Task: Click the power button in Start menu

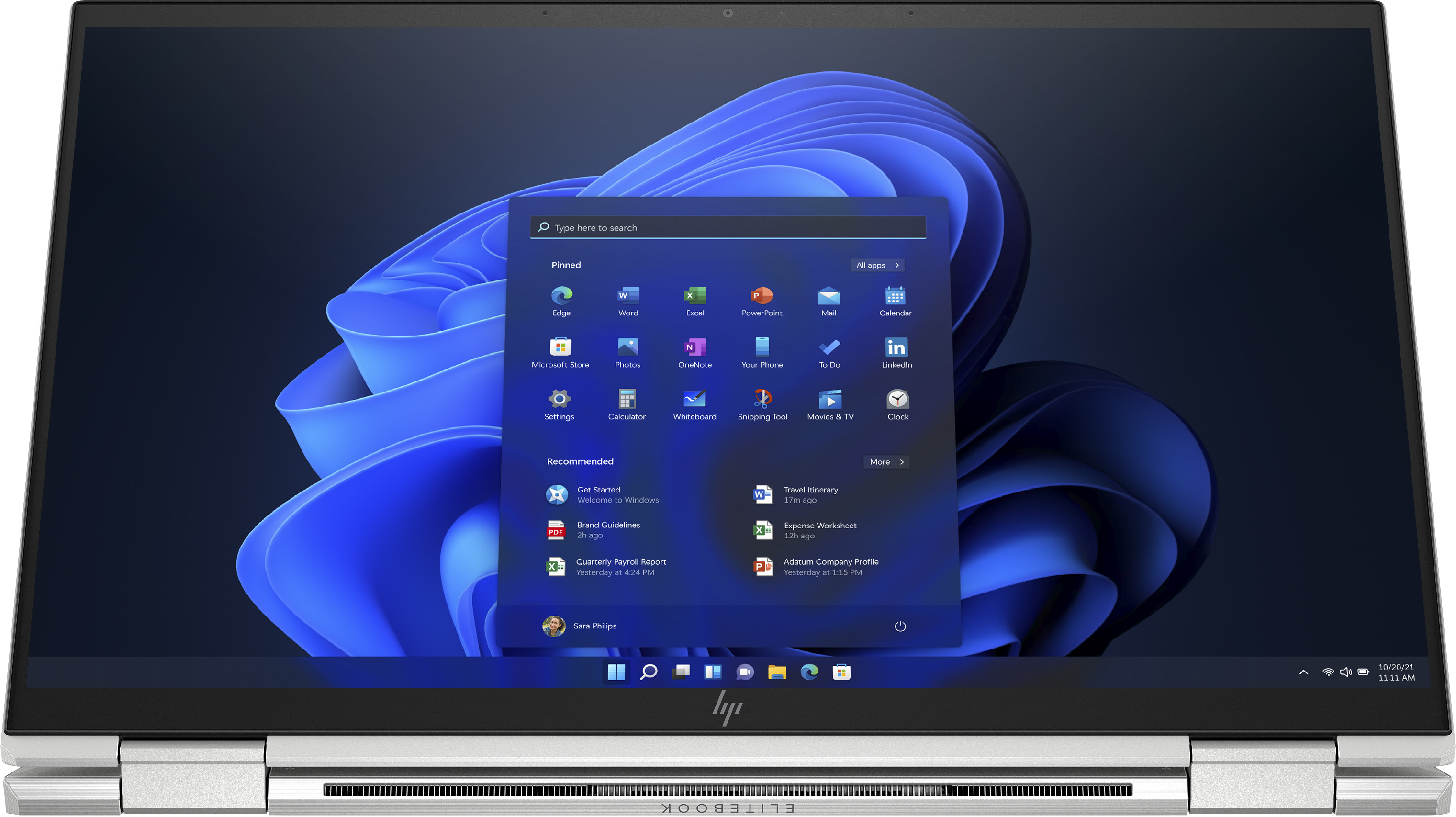Action: [900, 626]
